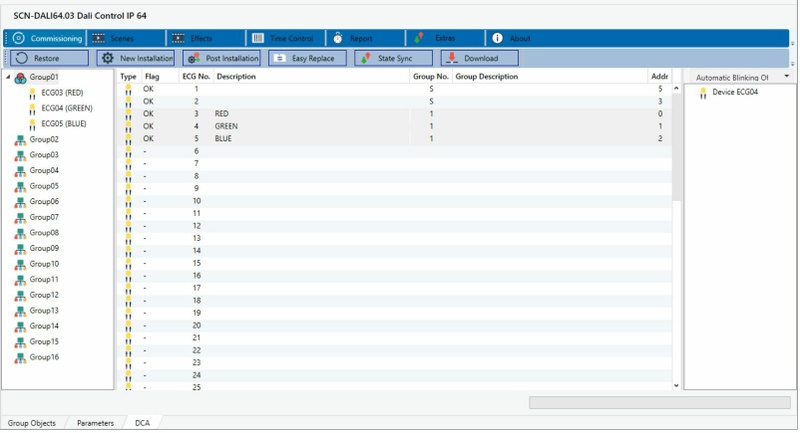Sort by Description column header

click(312, 77)
